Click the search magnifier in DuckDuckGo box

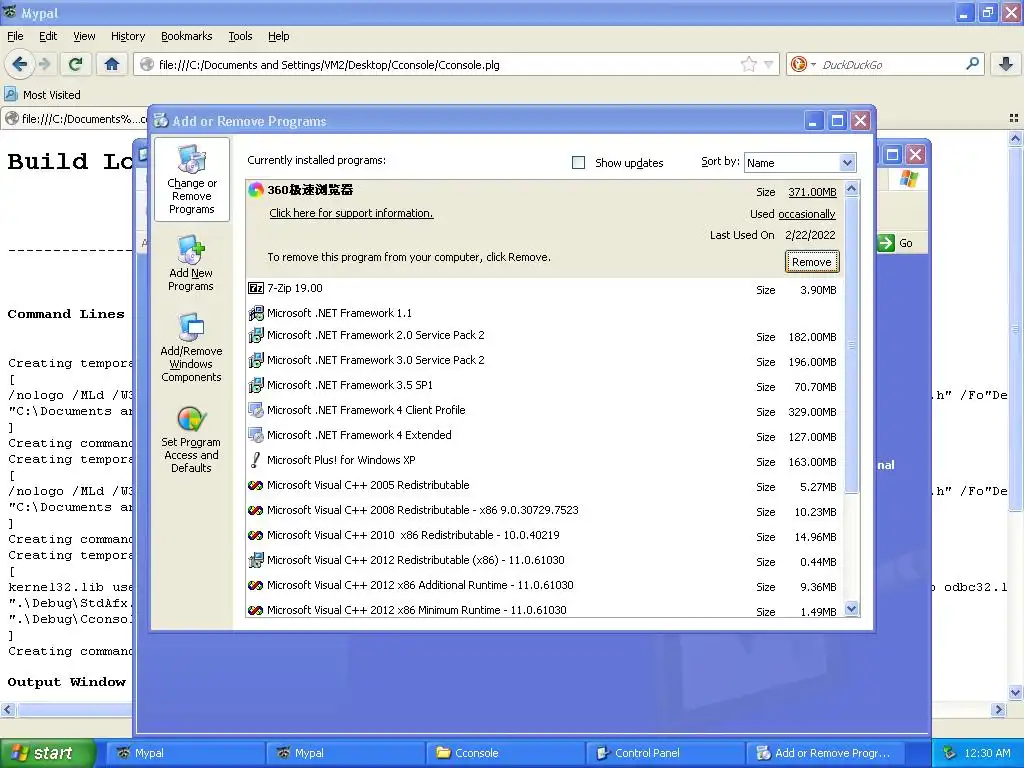972,64
